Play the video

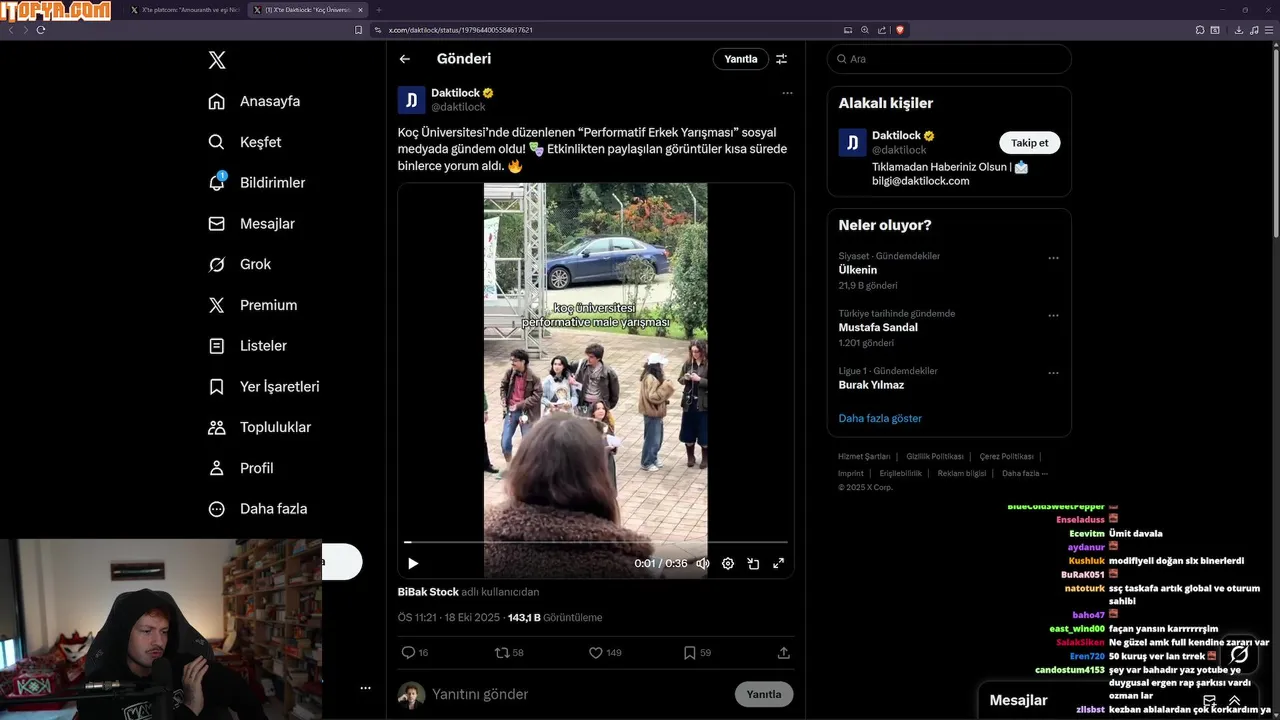[x=413, y=563]
